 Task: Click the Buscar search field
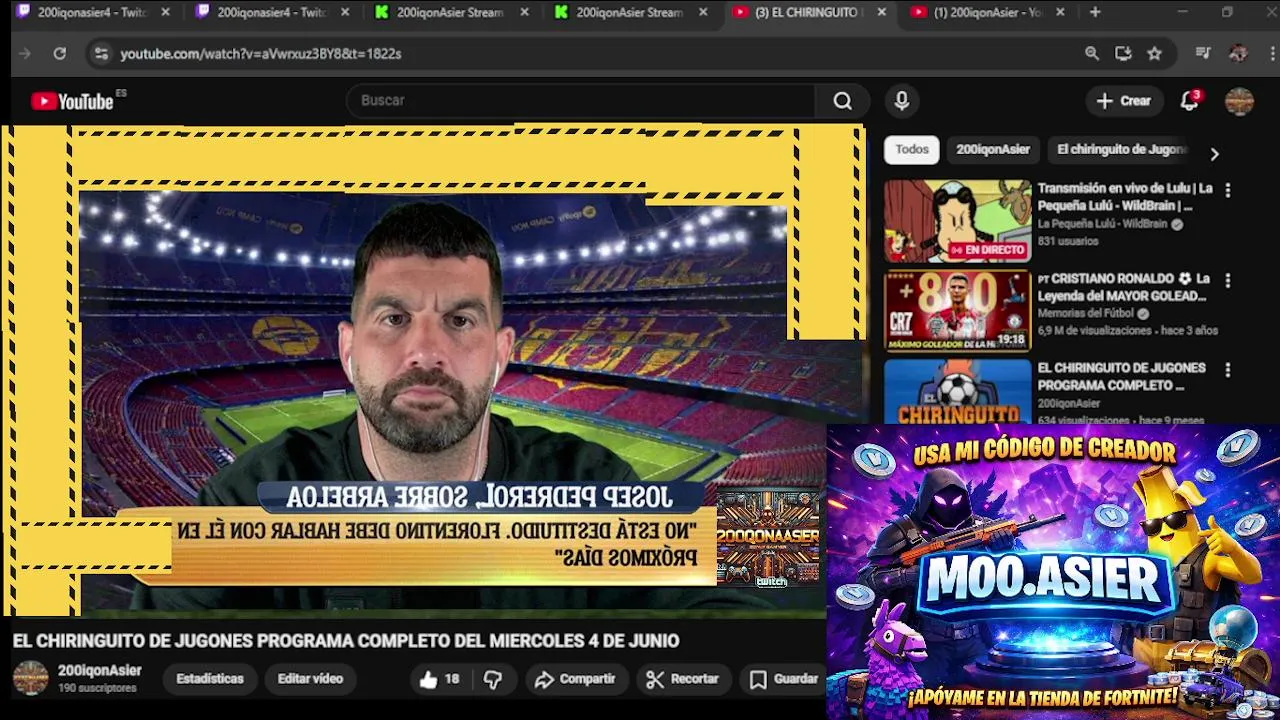click(x=582, y=100)
